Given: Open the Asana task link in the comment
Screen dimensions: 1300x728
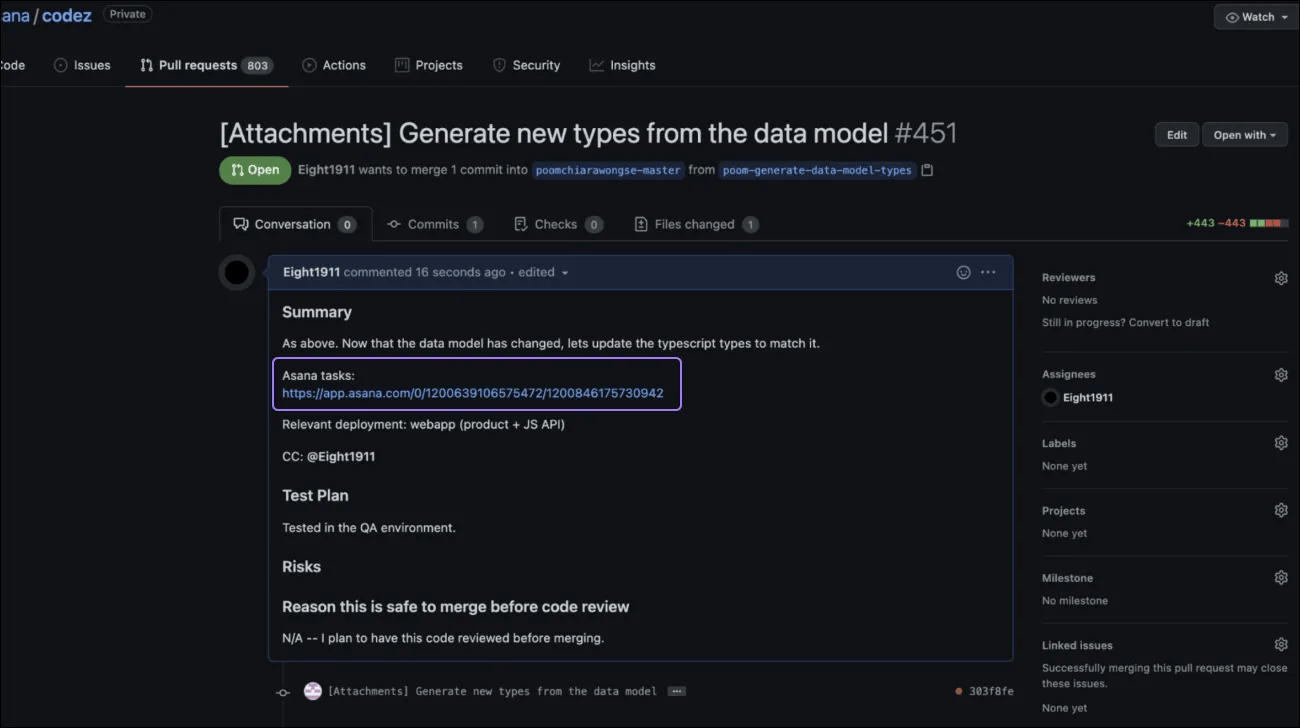Looking at the screenshot, I should coord(472,393).
